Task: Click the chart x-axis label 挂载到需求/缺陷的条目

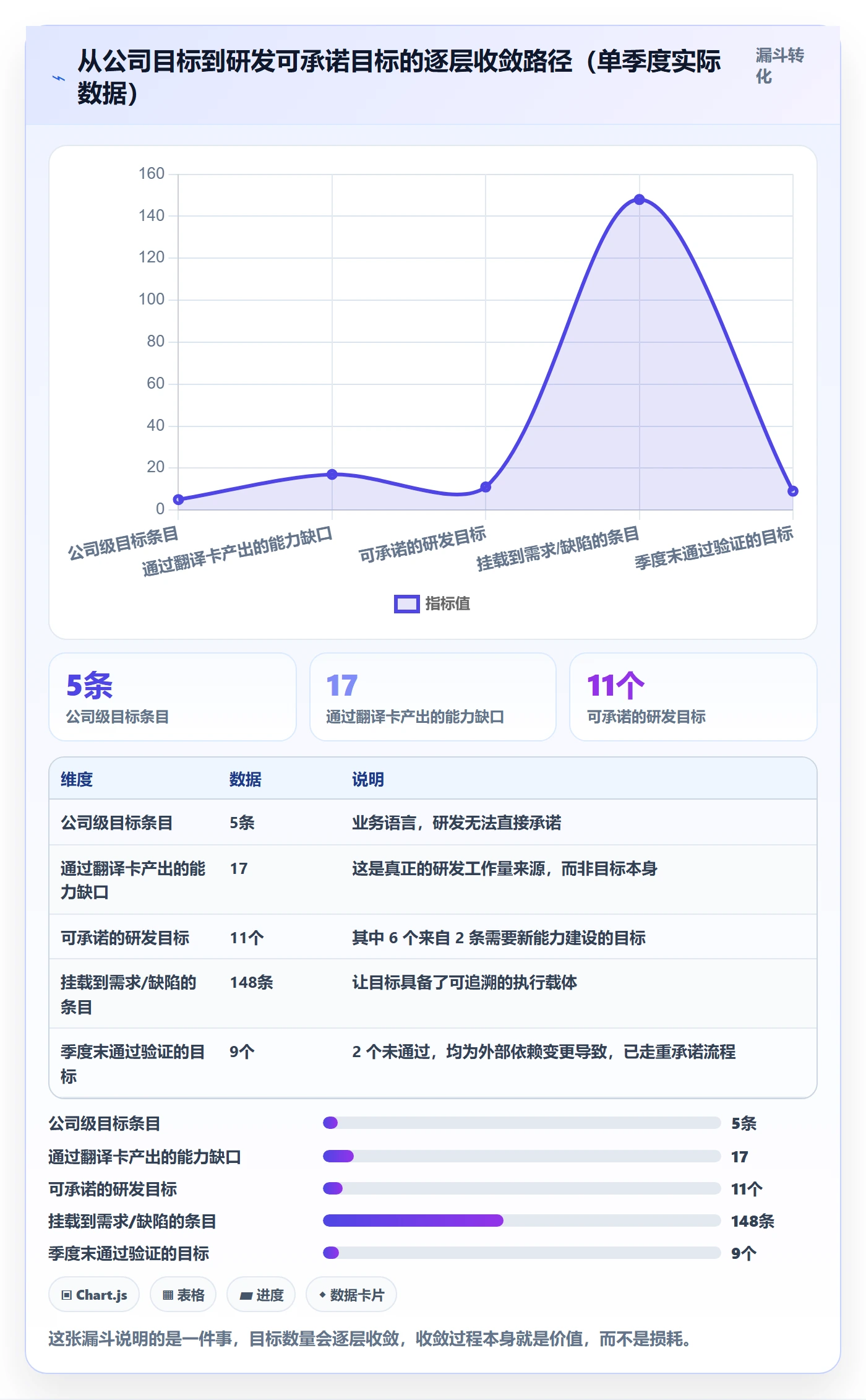Action: (557, 549)
